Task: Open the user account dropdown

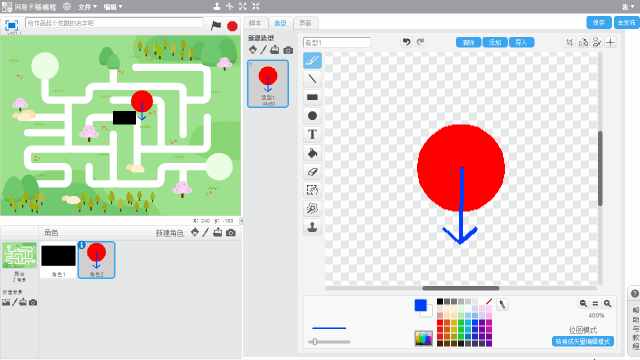Action: click(628, 7)
